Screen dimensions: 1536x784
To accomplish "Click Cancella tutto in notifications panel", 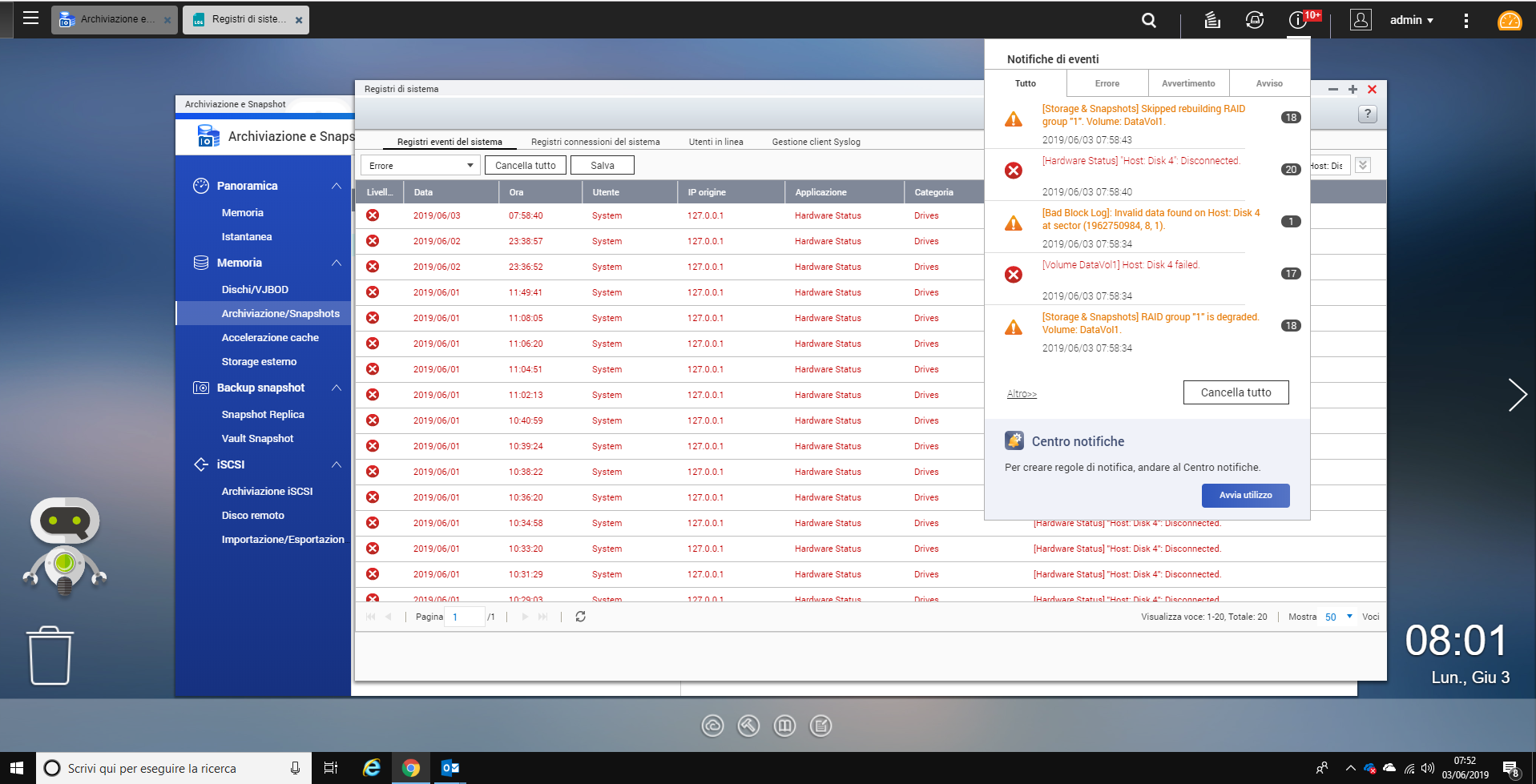I will click(1236, 392).
